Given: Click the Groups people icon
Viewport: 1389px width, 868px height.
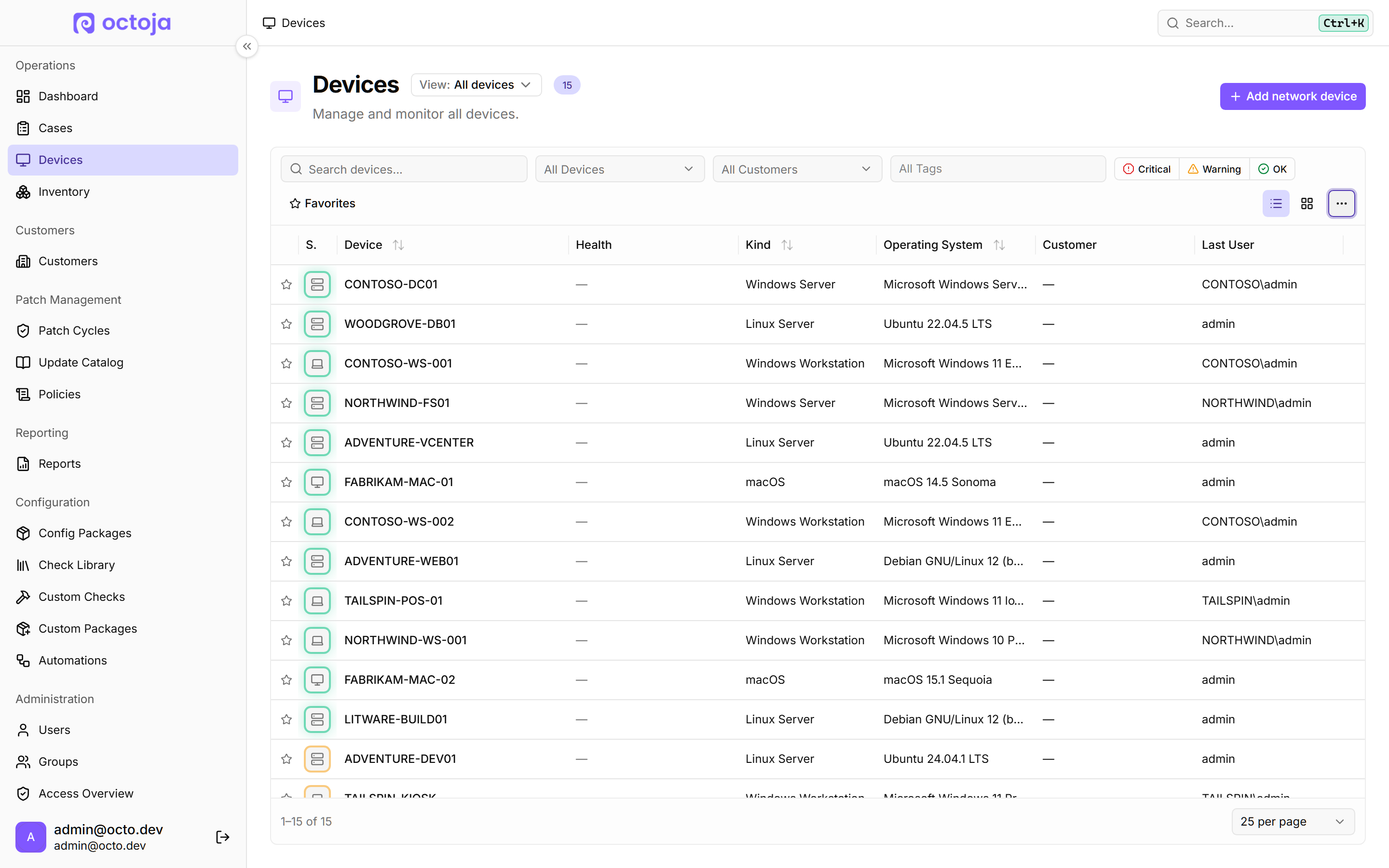Looking at the screenshot, I should pos(23,762).
